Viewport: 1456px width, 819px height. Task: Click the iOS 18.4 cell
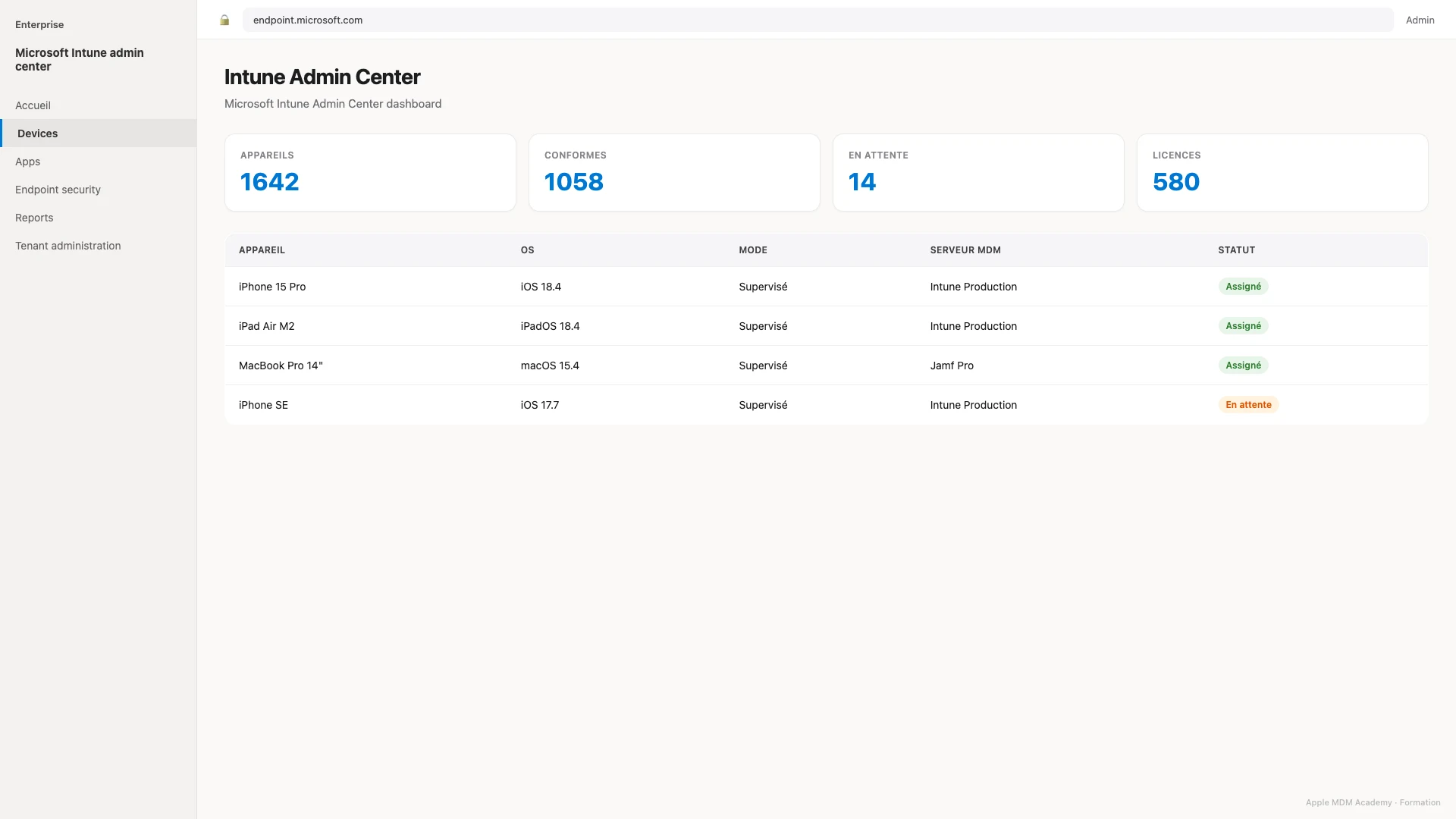click(541, 287)
